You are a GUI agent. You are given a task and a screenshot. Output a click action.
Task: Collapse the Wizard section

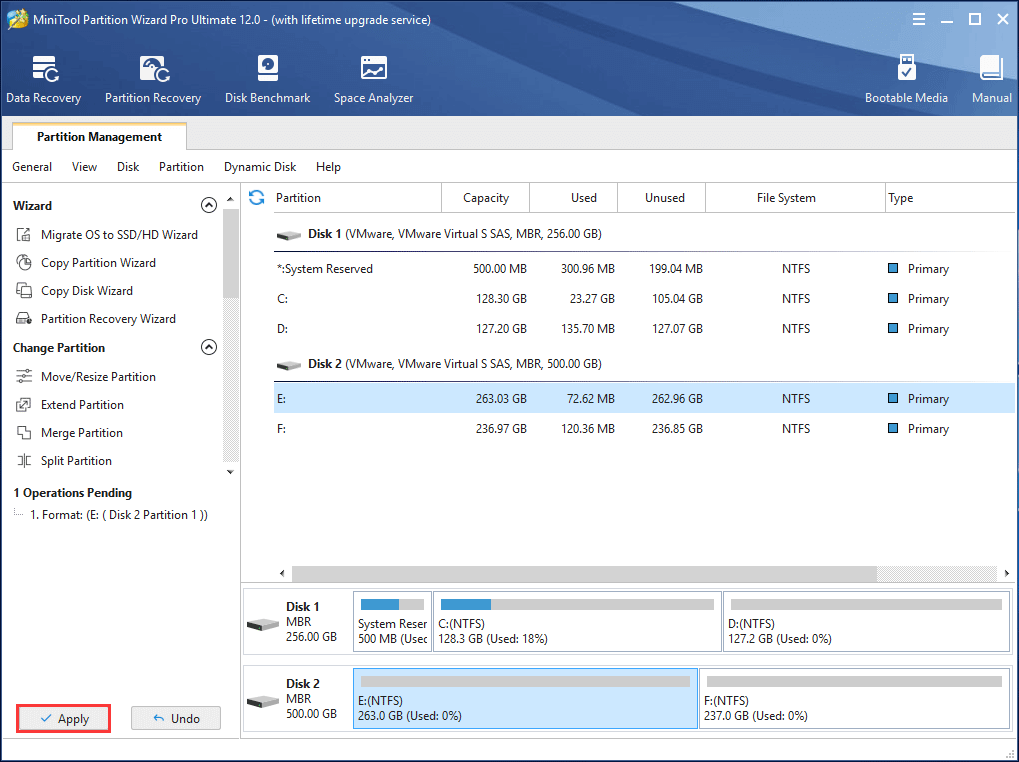209,204
